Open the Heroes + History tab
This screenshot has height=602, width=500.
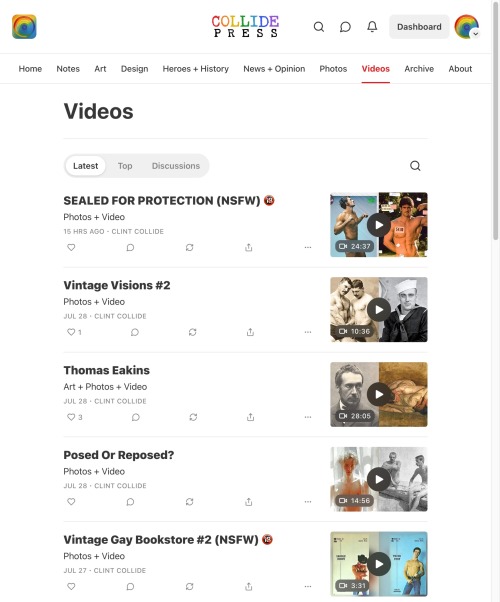[x=195, y=69]
